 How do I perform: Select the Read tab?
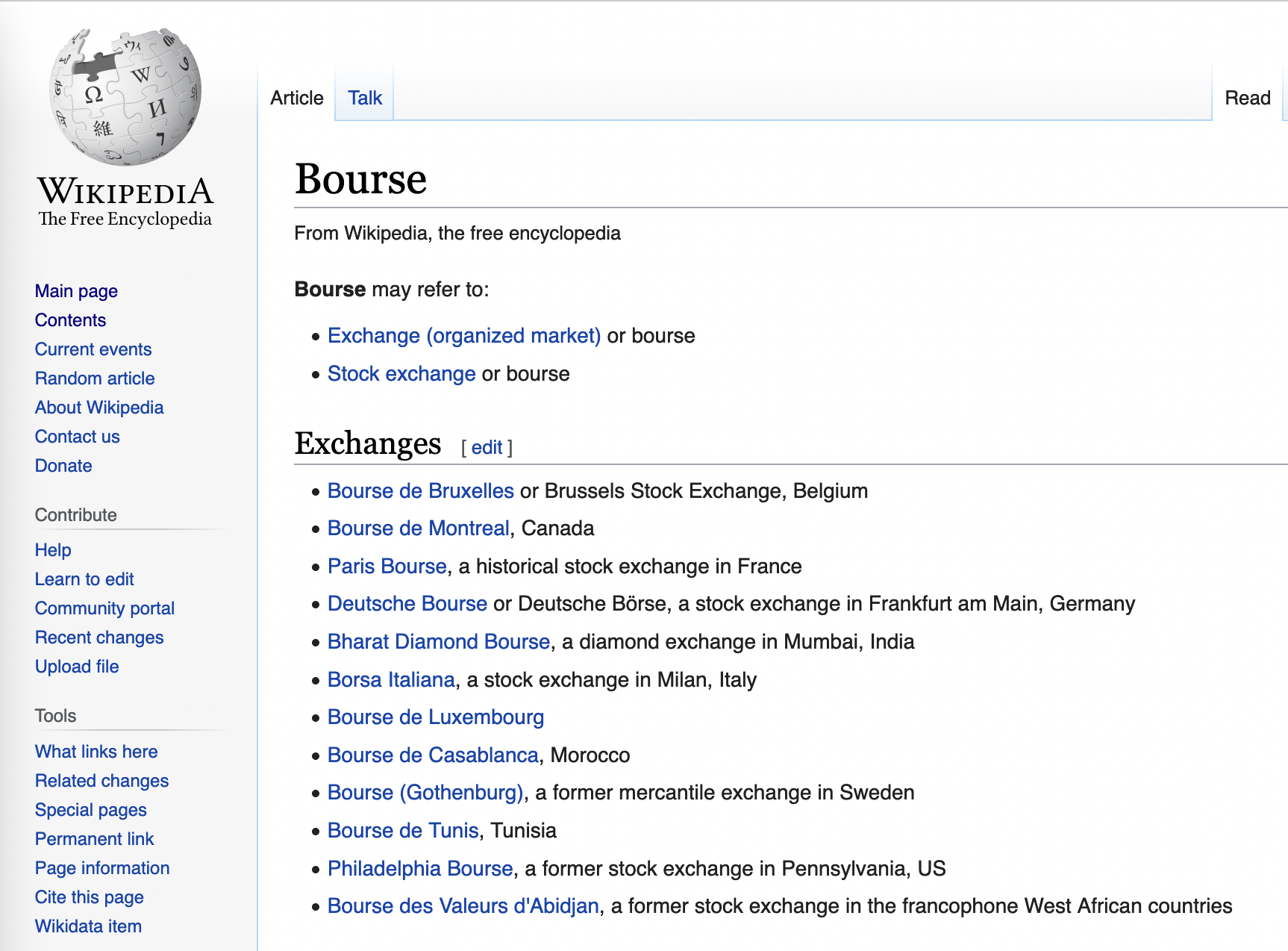point(1248,98)
